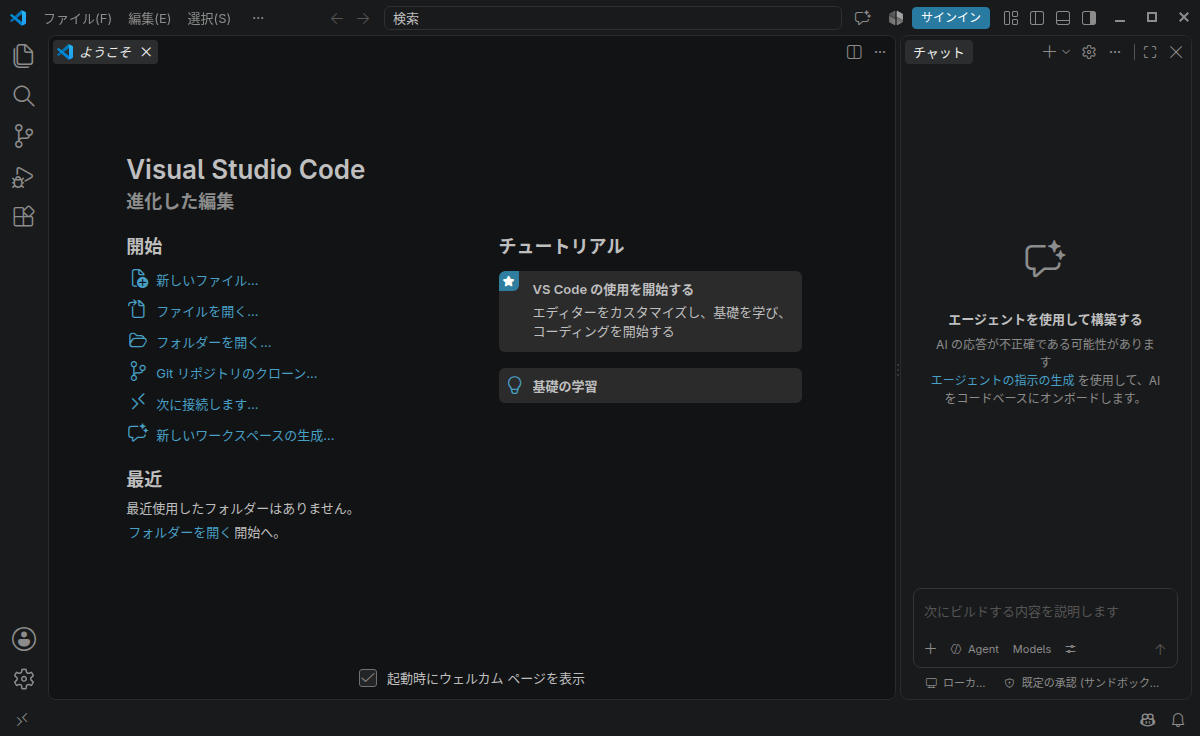Toggle the primary side bar visibility
The height and width of the screenshot is (736, 1200).
tap(1037, 18)
